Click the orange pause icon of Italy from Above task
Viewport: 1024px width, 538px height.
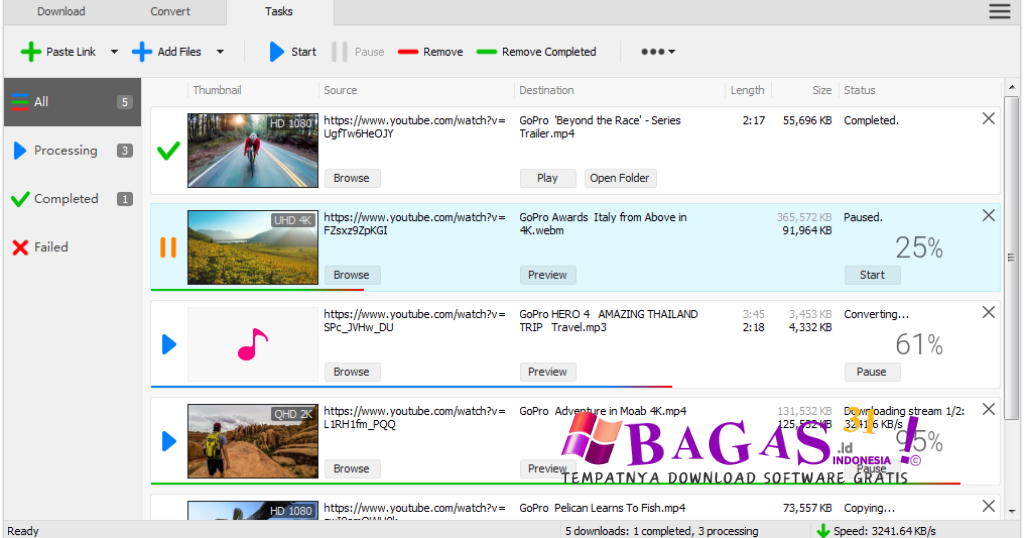168,247
